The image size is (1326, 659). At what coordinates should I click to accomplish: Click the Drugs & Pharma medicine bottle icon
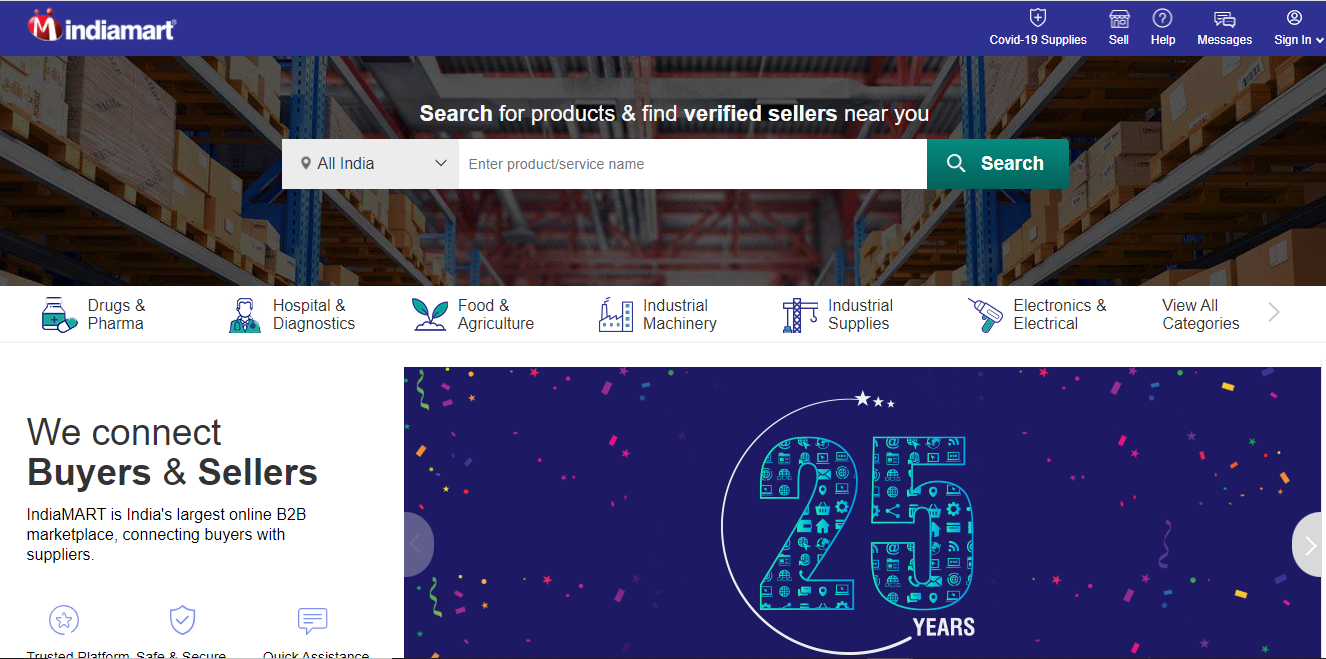[59, 315]
